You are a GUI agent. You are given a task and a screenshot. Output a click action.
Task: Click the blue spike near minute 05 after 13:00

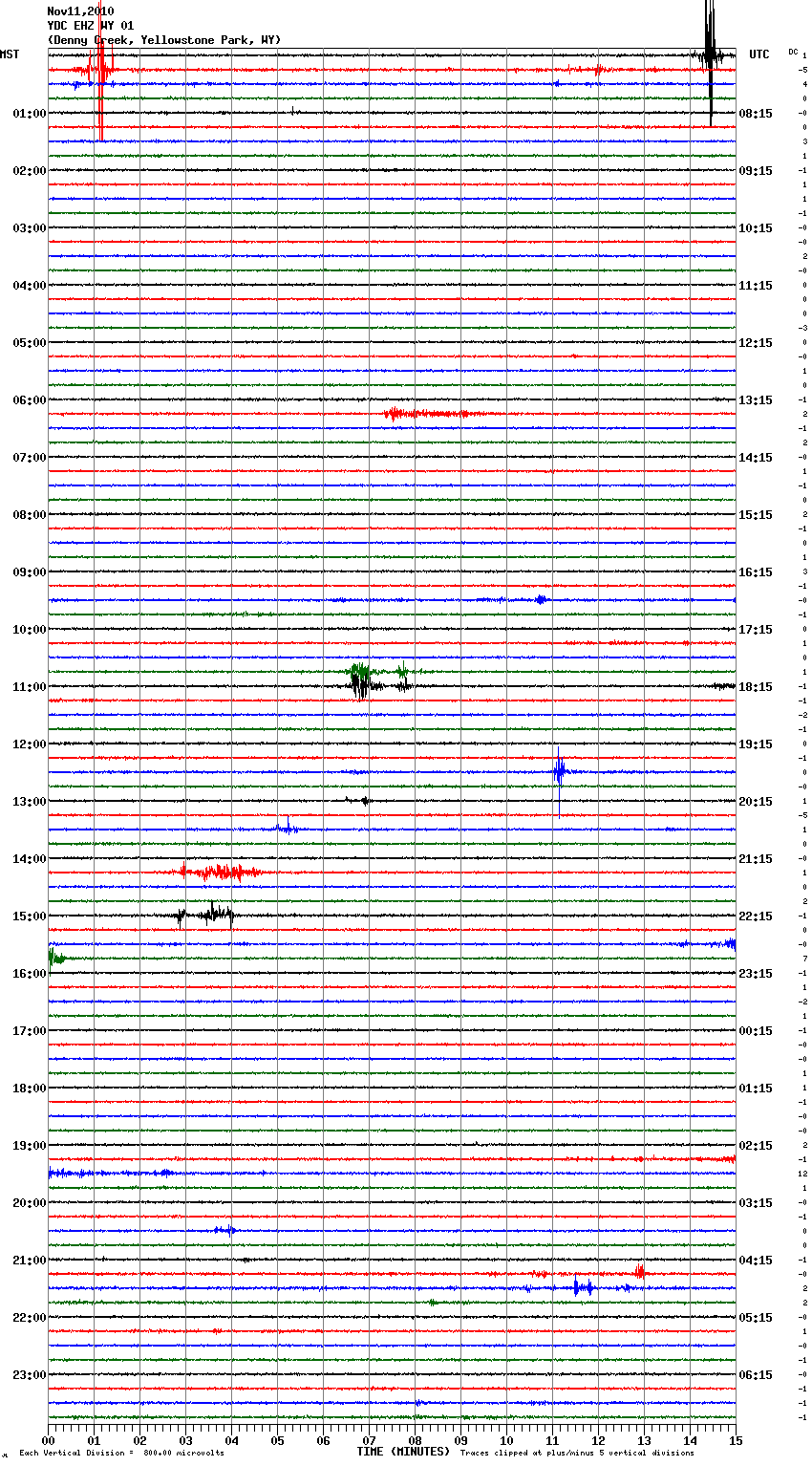[287, 829]
